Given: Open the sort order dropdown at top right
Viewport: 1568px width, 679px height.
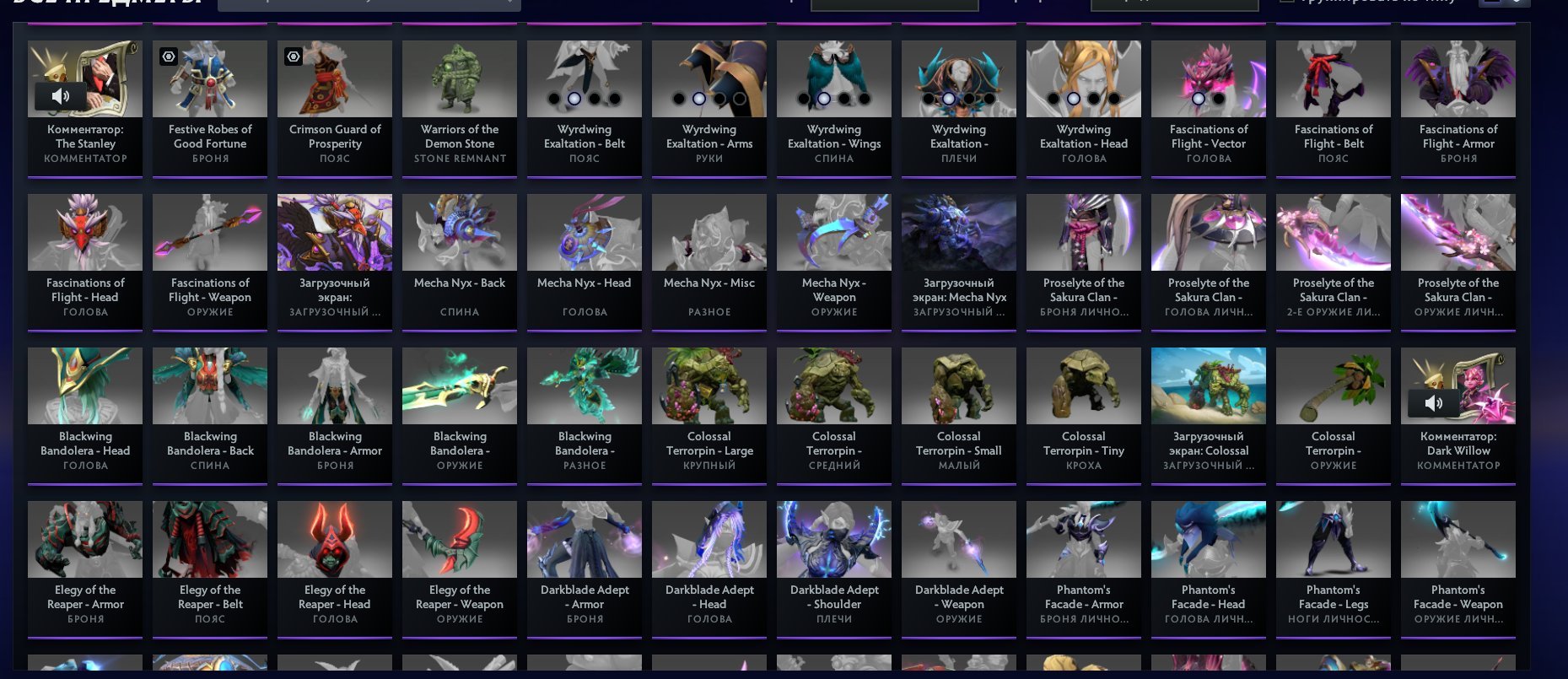Looking at the screenshot, I should click(x=1175, y=4).
